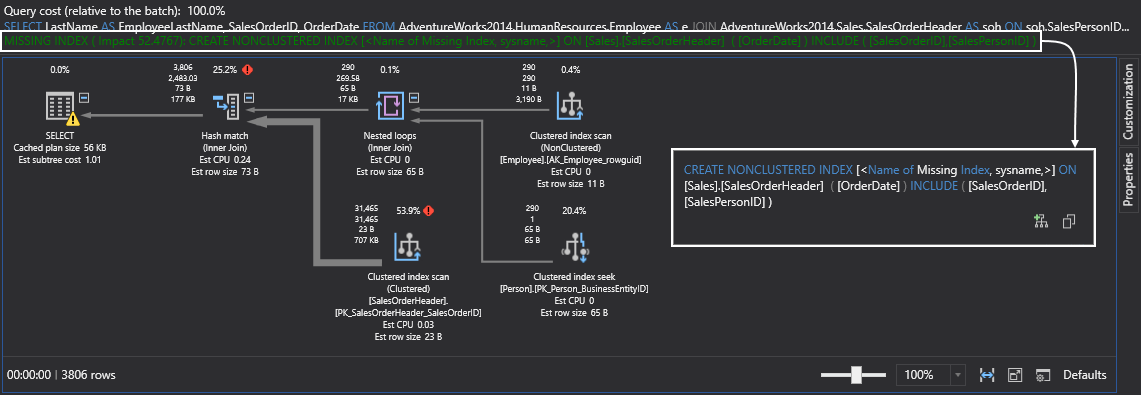Screen dimensions: 1141x395
Task: Click the zoom-to-fit icon next to 100%
Action: (1015, 375)
